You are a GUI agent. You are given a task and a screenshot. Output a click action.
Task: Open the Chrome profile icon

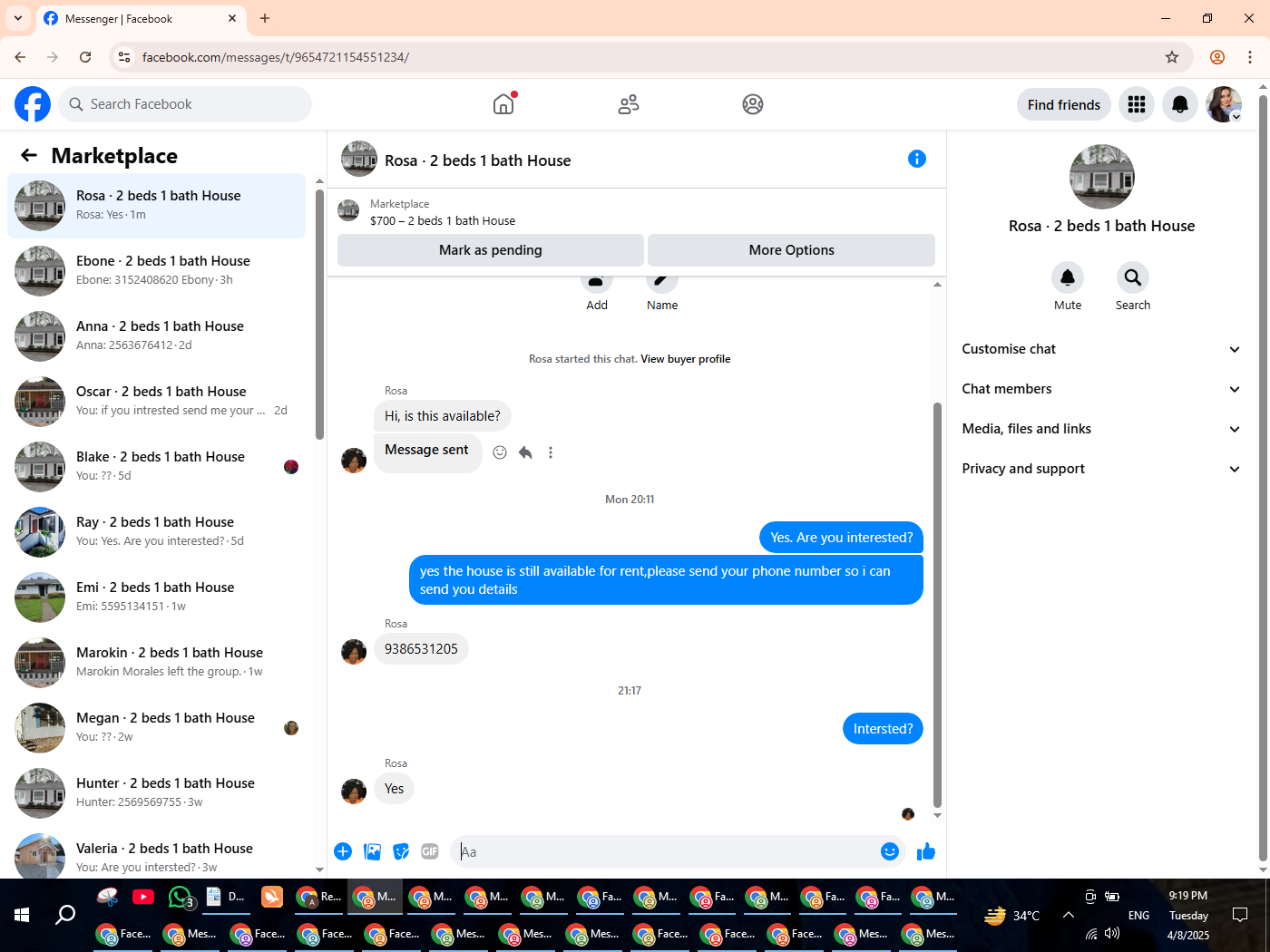tap(1217, 57)
